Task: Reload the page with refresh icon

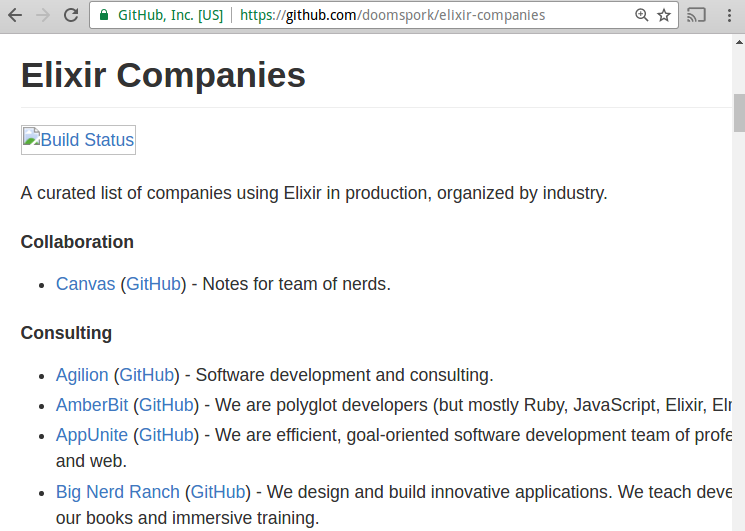Action: pyautogui.click(x=71, y=15)
